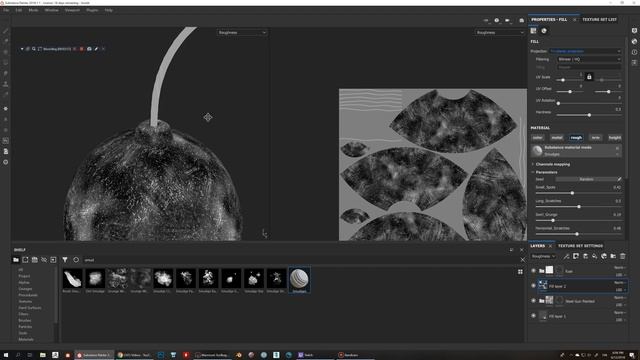Open the 3D viewport Roughness channel dropdown
Viewport: 640px width, 360px height.
[242, 33]
